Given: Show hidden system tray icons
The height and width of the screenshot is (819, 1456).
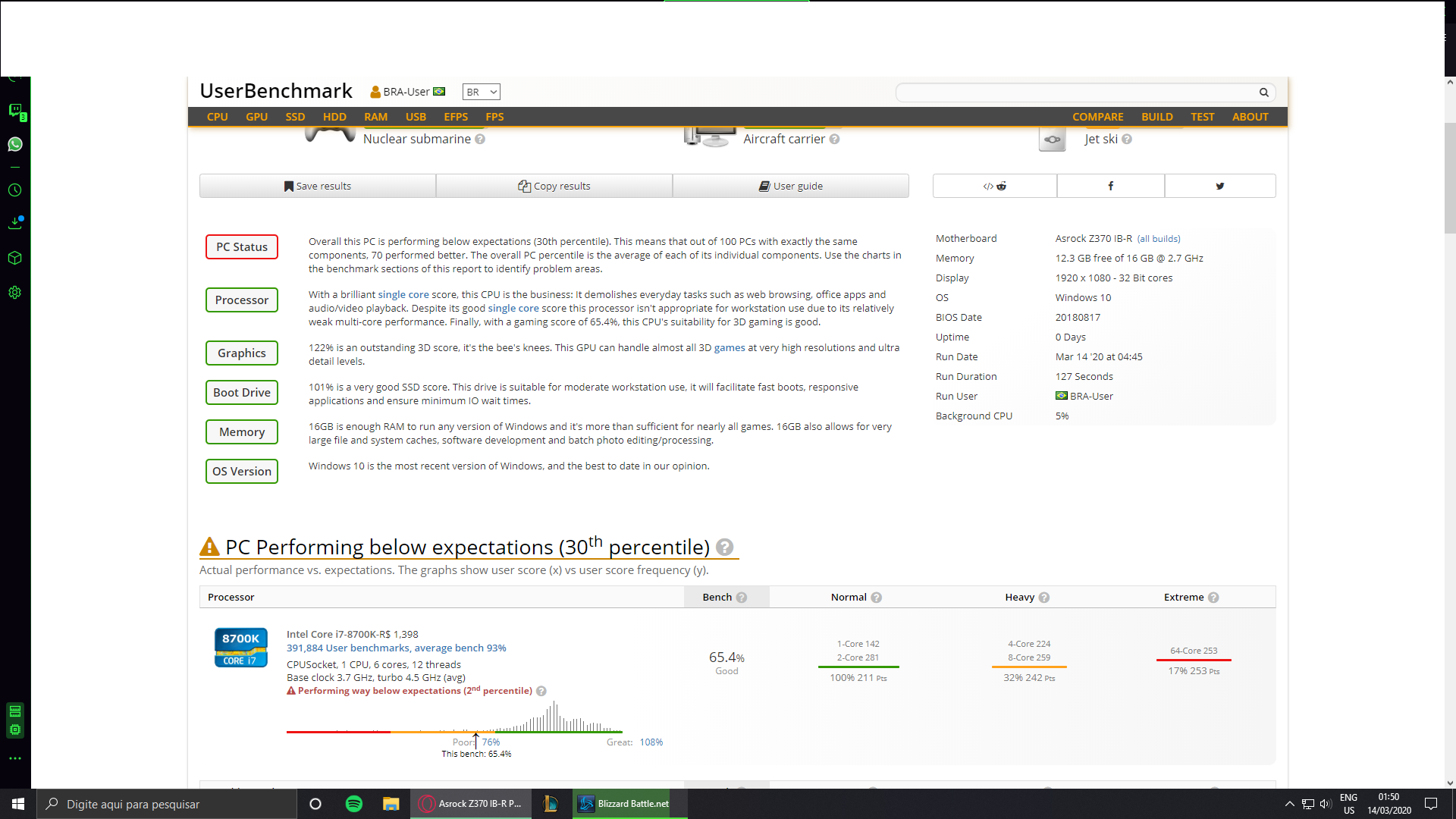Looking at the screenshot, I should tap(1289, 804).
